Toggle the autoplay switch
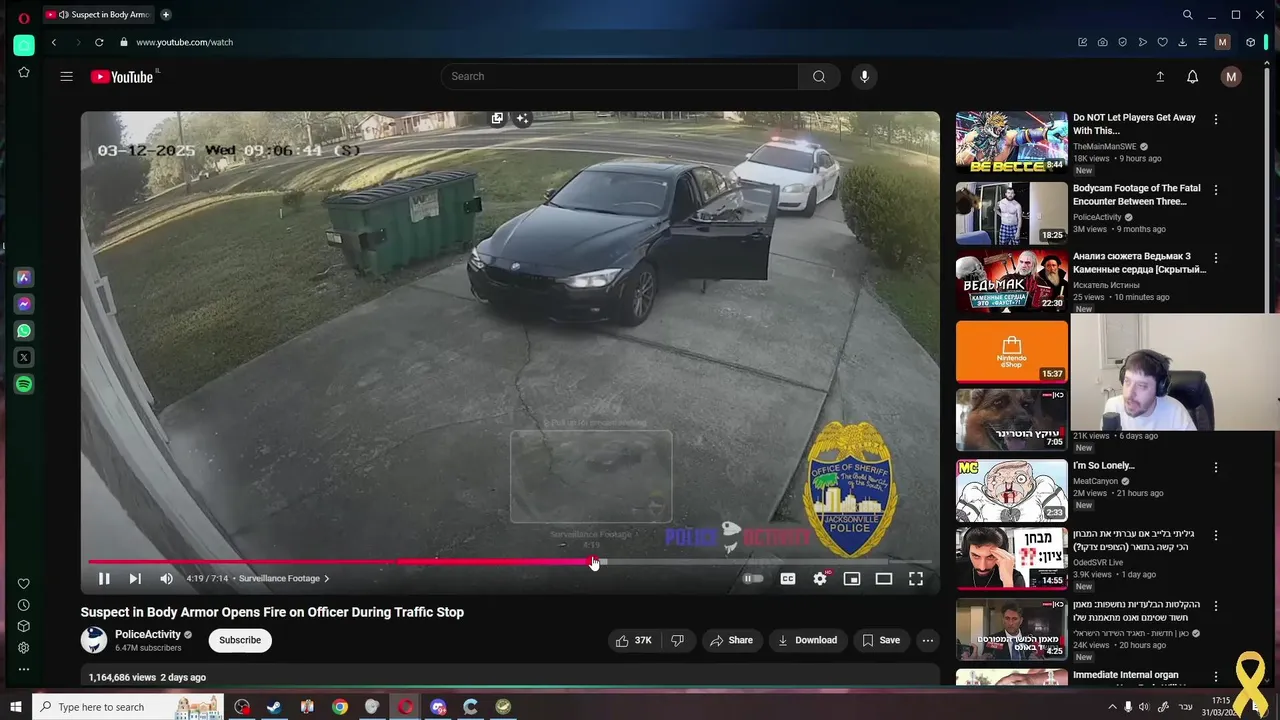Image resolution: width=1280 pixels, height=720 pixels. point(753,578)
